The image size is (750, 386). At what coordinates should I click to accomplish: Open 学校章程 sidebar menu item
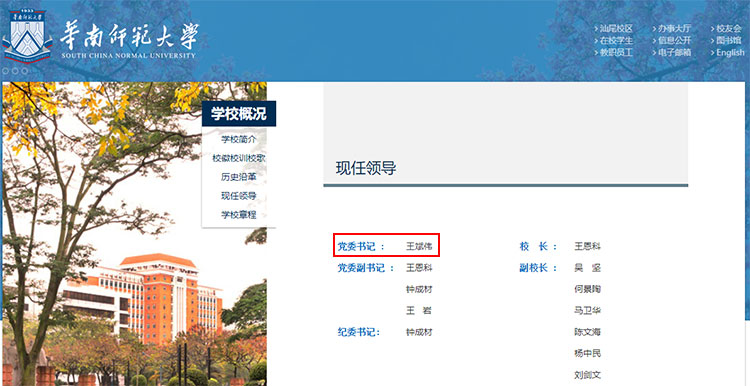click(x=239, y=215)
